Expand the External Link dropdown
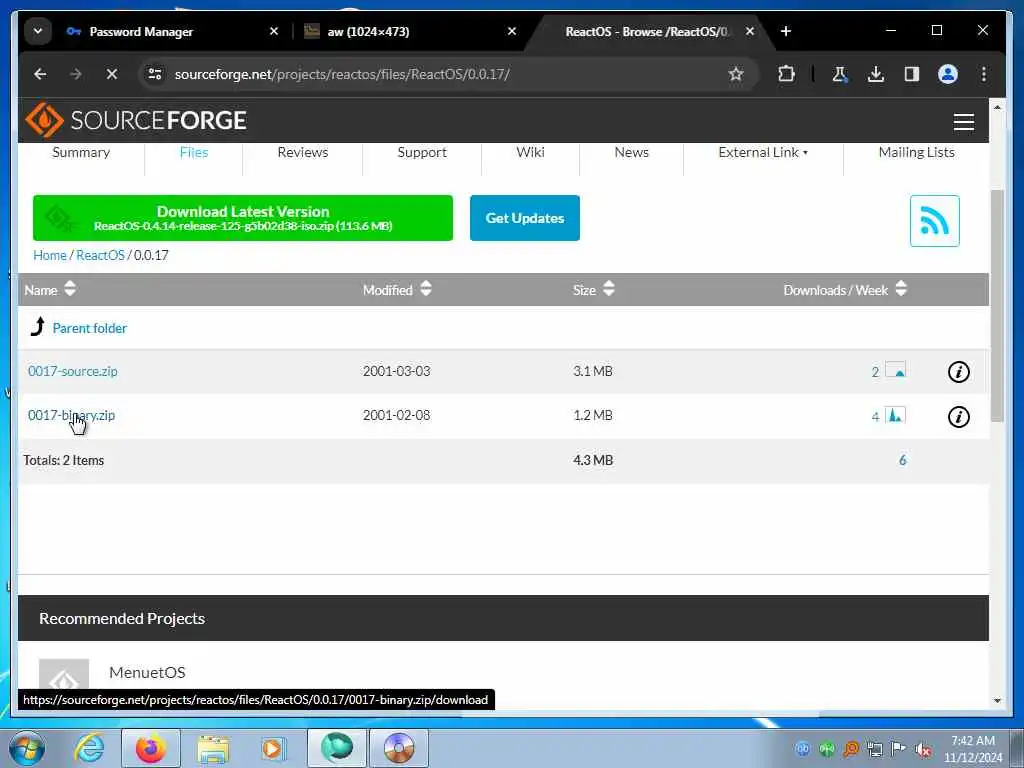 click(763, 152)
